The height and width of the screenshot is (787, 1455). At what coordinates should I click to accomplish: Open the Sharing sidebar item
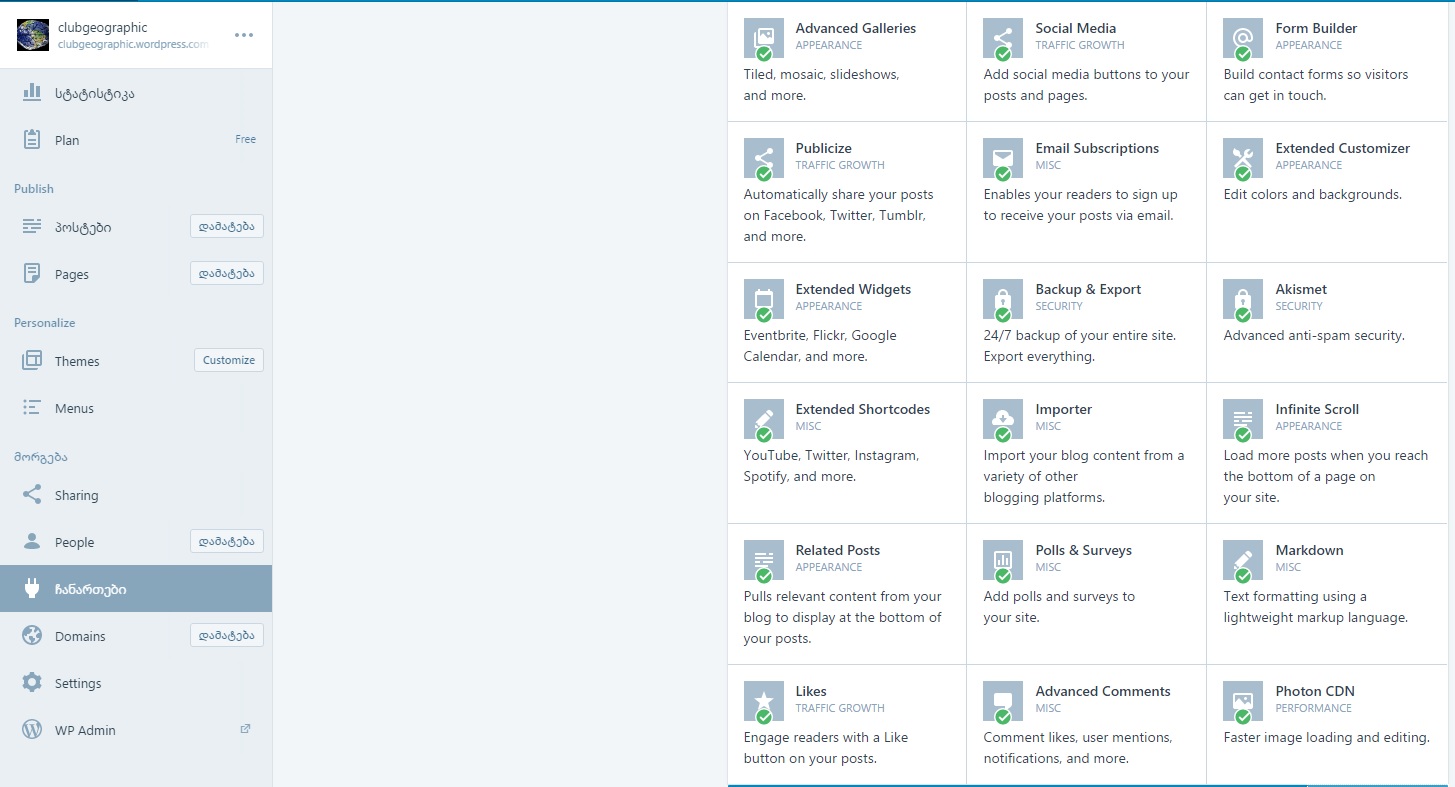[136, 495]
